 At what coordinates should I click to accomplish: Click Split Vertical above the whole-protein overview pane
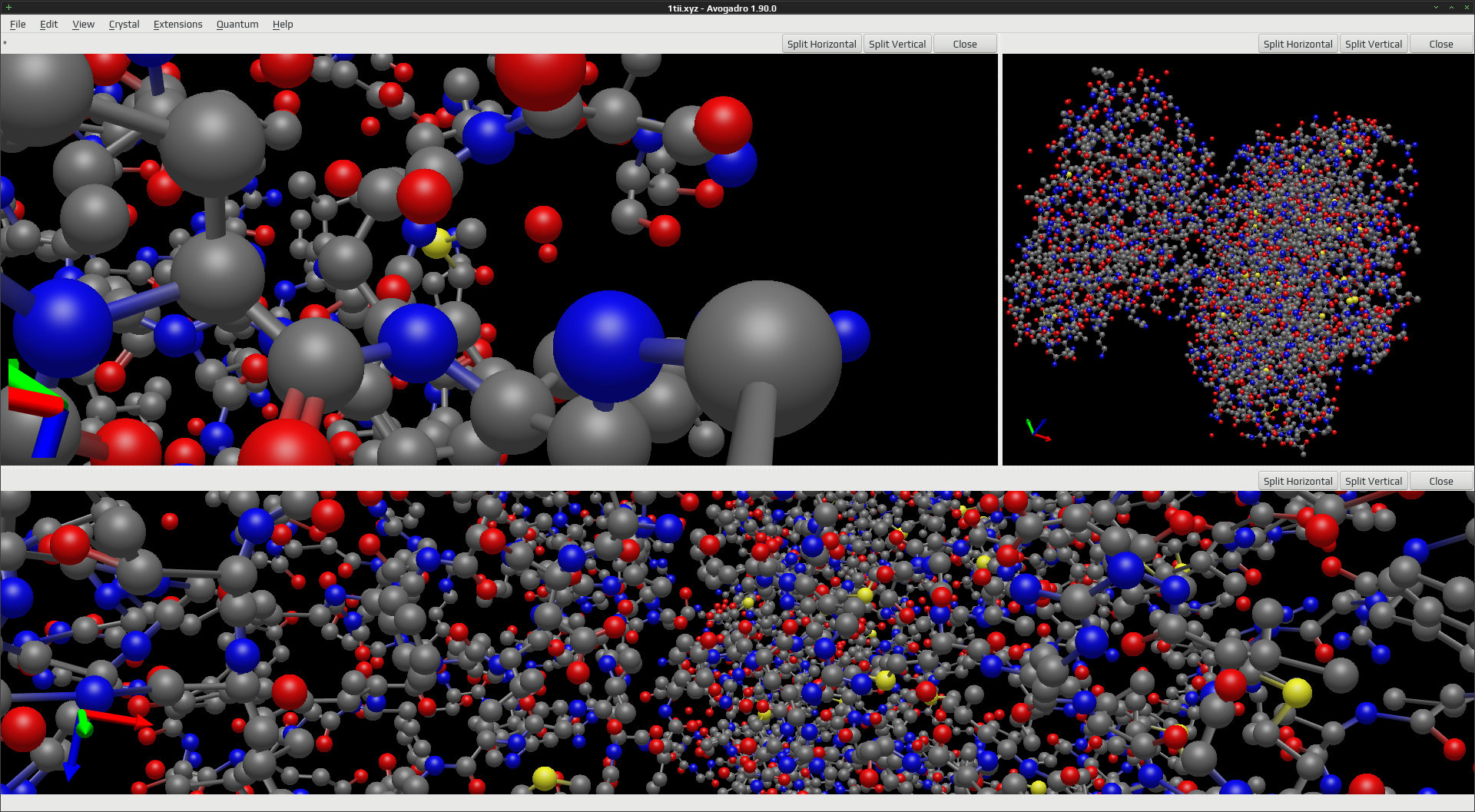tap(1374, 44)
